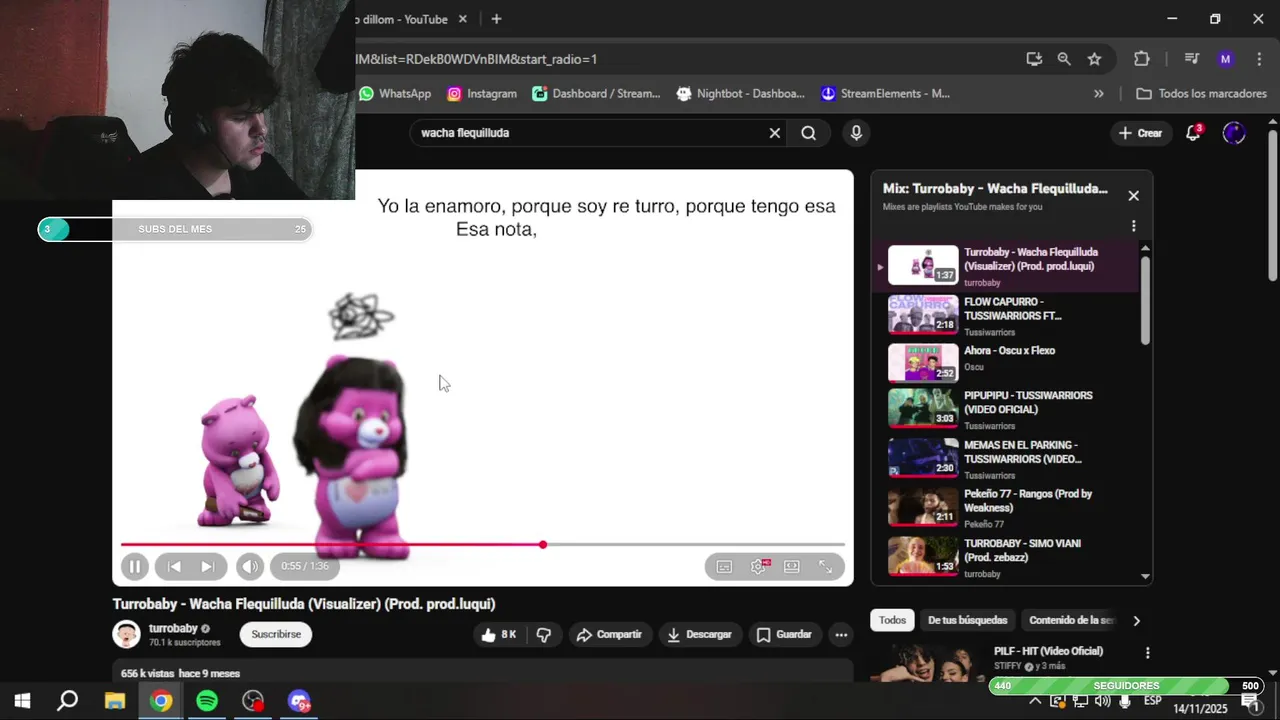This screenshot has height=720, width=1280.
Task: Open a new browser tab
Action: pyautogui.click(x=496, y=19)
